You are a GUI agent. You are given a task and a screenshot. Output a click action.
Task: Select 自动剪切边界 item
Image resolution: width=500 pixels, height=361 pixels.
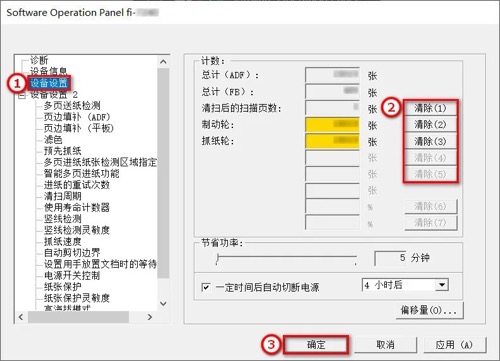coord(72,253)
